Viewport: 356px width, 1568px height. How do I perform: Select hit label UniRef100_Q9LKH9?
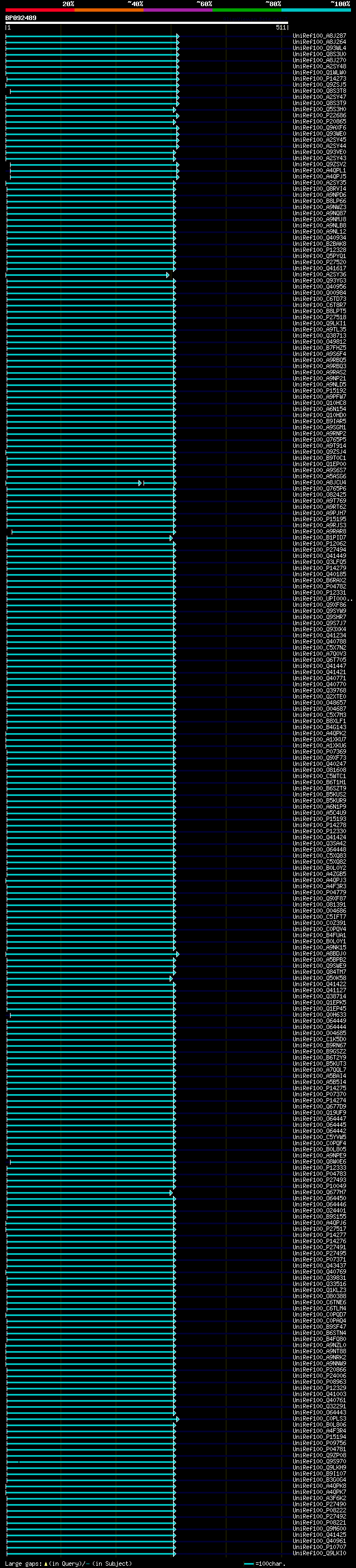click(x=319, y=1467)
